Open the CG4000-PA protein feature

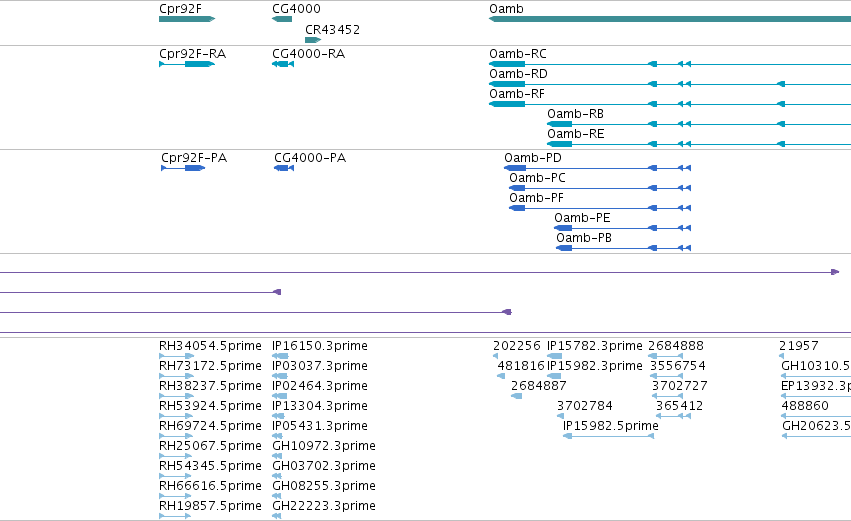click(x=284, y=168)
